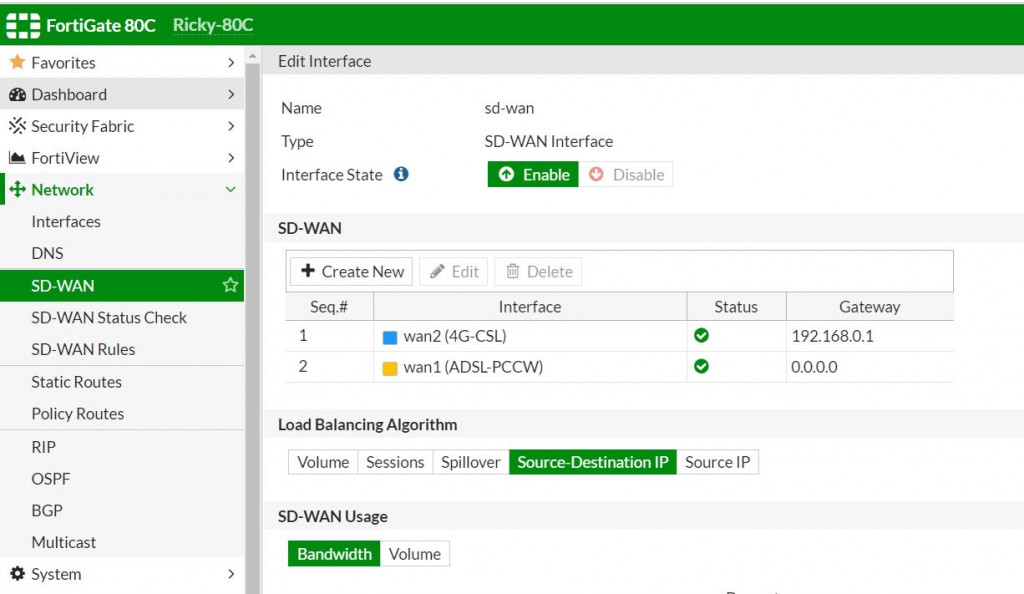Select Source IP algorithm
The height and width of the screenshot is (594, 1024).
click(717, 462)
